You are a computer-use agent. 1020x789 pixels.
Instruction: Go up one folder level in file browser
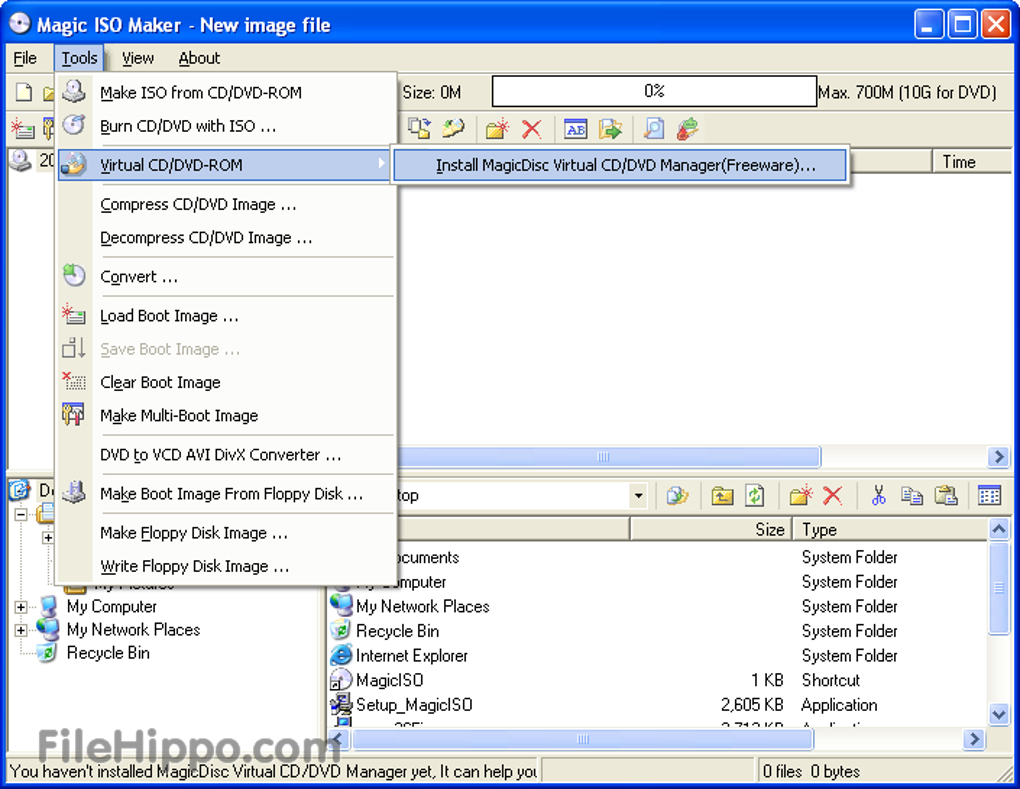(722, 496)
